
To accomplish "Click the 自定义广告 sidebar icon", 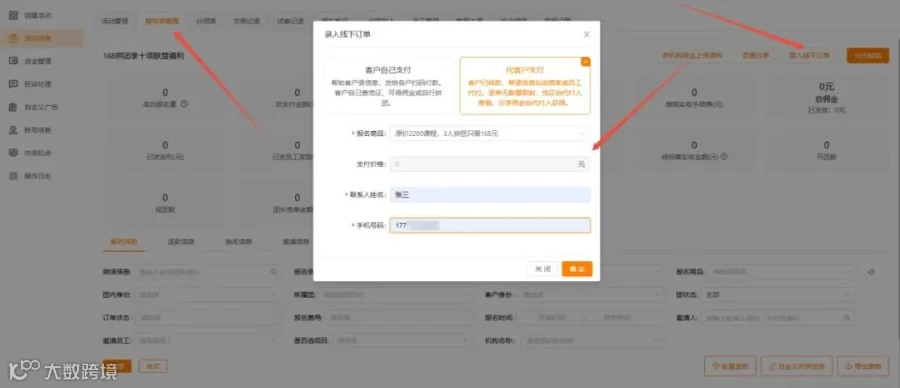I will click(13, 107).
